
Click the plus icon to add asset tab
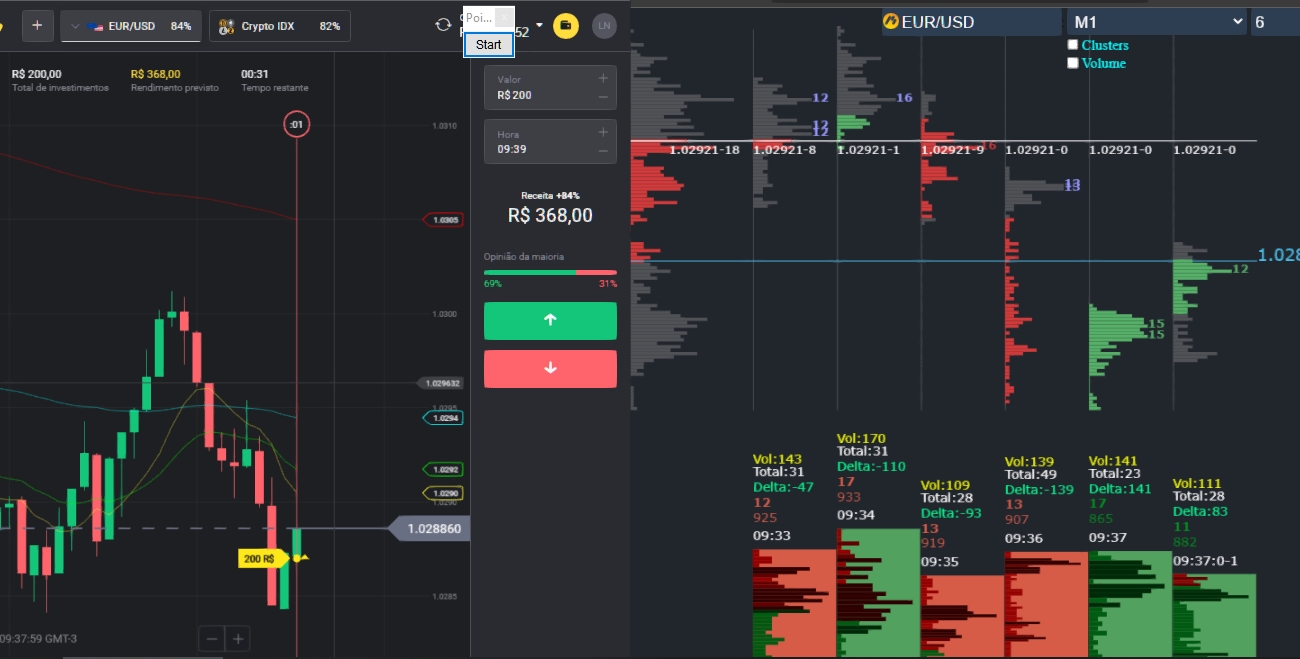(37, 26)
